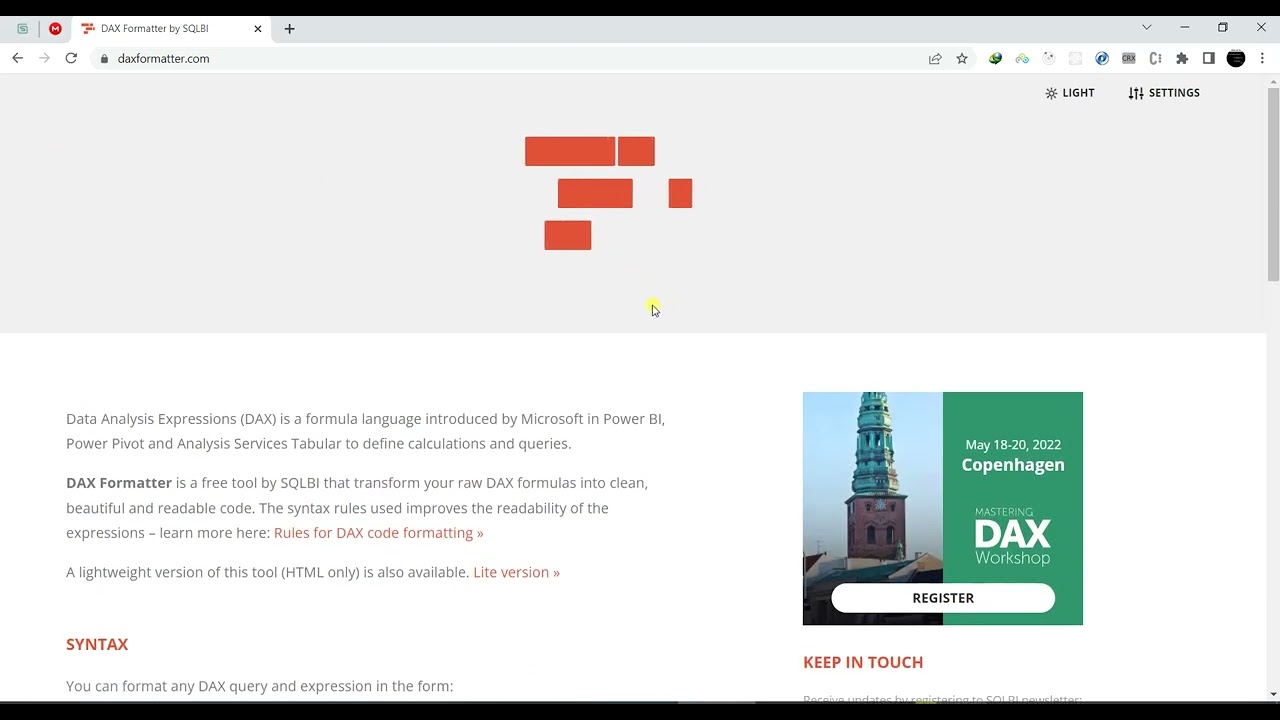Image resolution: width=1280 pixels, height=720 pixels.
Task: Click the page's vertical scrollbar thumb
Action: (1273, 185)
